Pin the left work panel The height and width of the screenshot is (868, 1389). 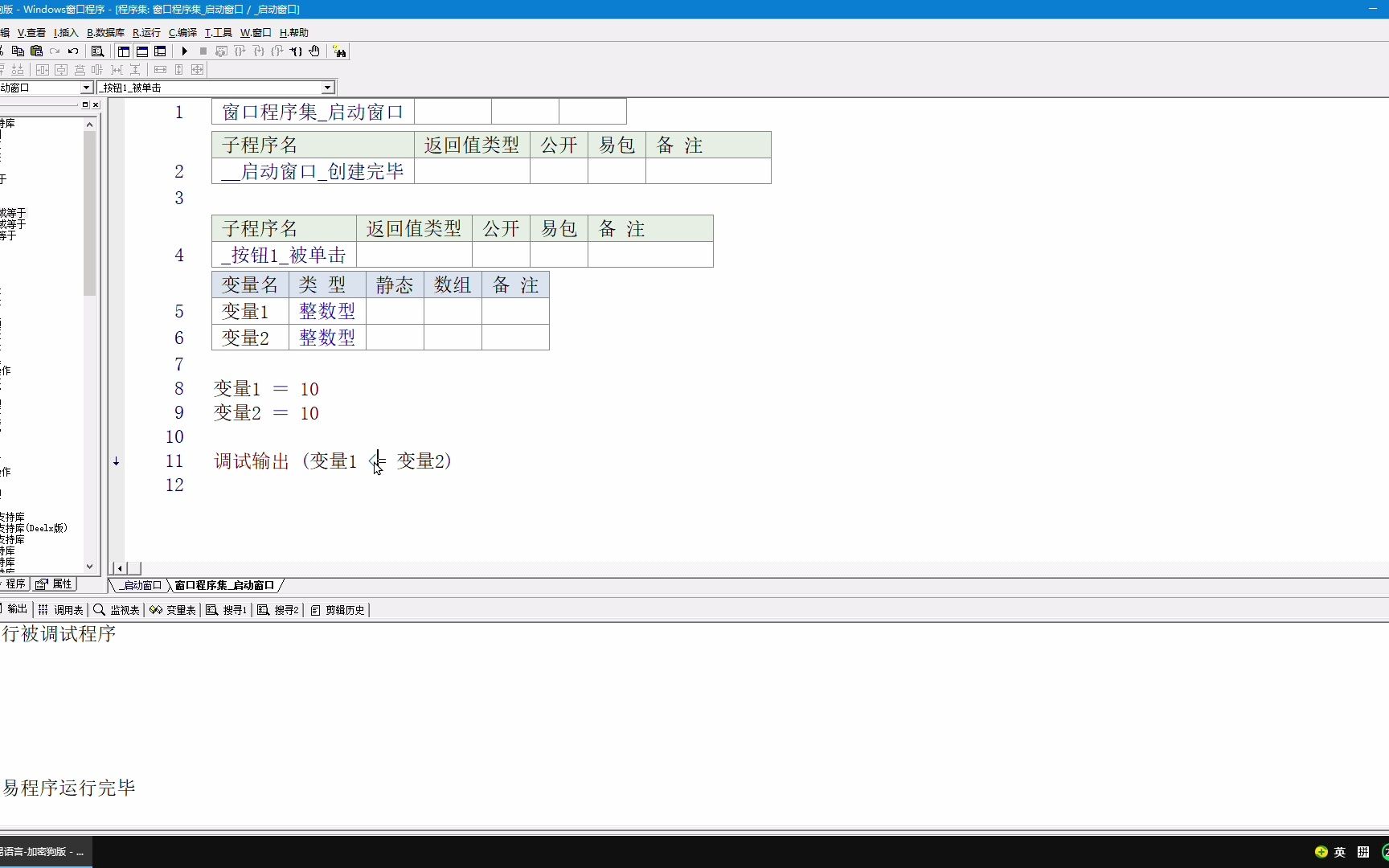click(x=85, y=104)
